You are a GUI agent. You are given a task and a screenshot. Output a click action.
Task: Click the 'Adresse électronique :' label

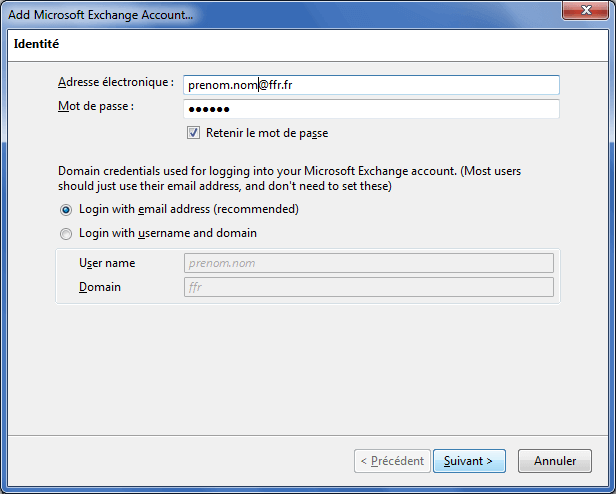[116, 83]
